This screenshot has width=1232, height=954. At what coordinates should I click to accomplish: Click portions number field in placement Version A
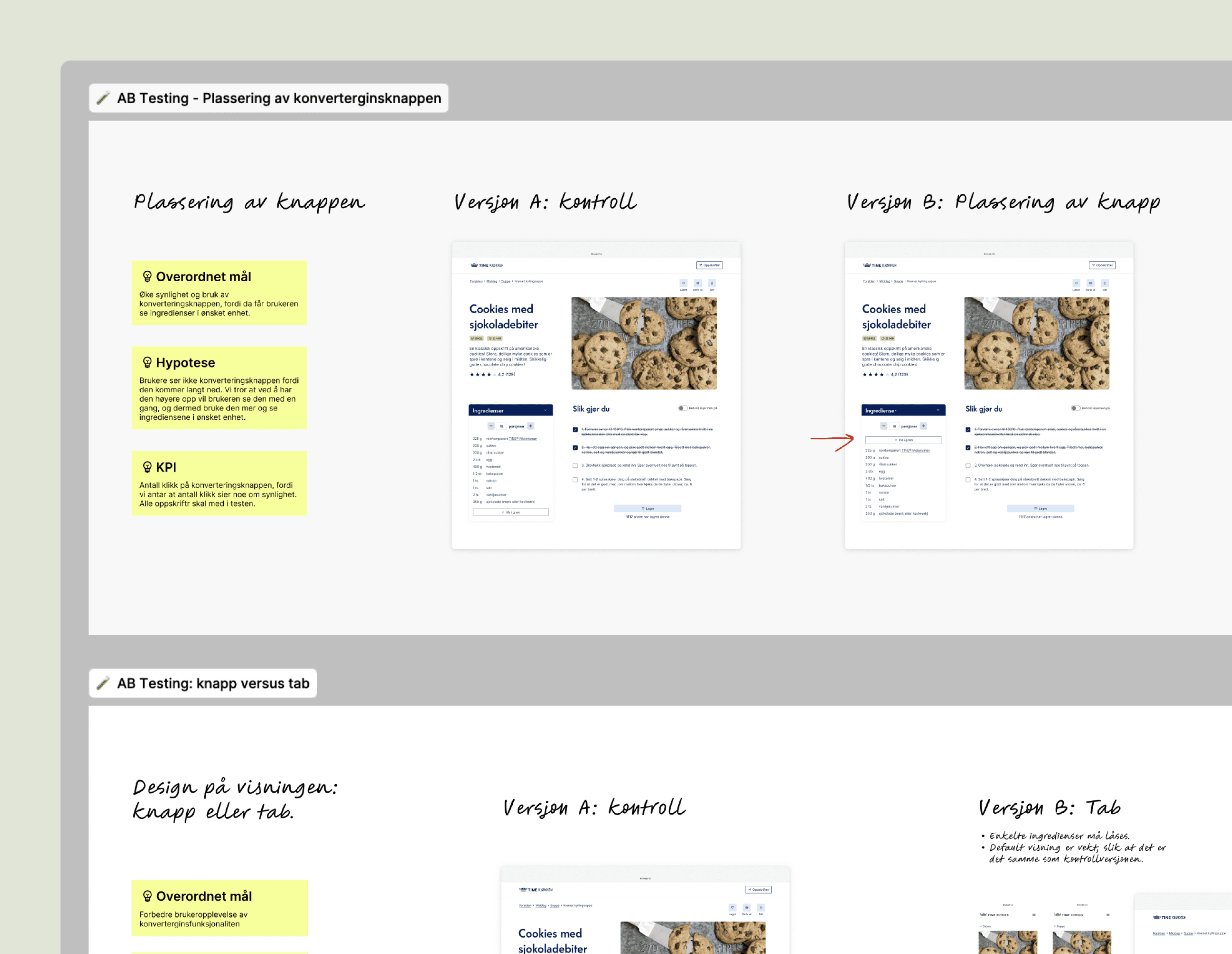501,426
